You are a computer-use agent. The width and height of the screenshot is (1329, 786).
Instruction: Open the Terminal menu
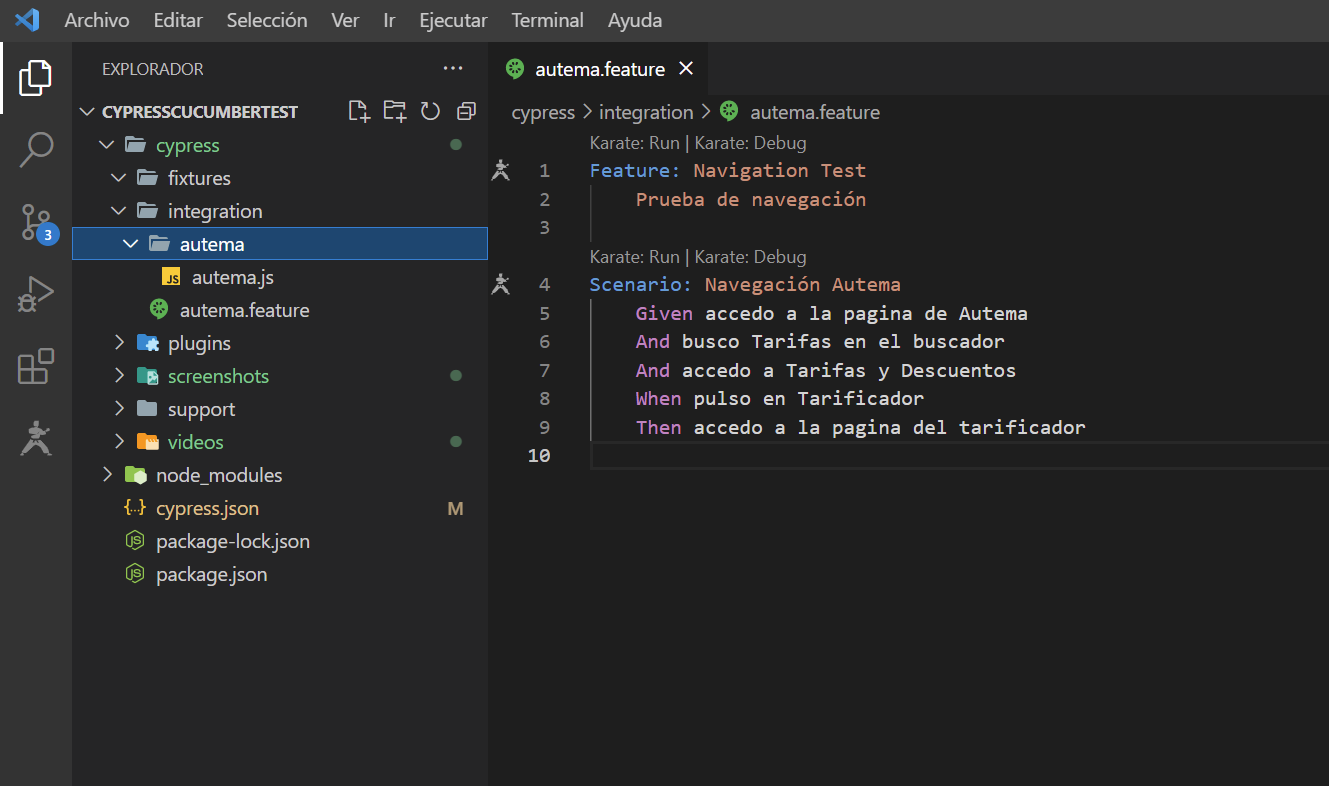tap(548, 20)
